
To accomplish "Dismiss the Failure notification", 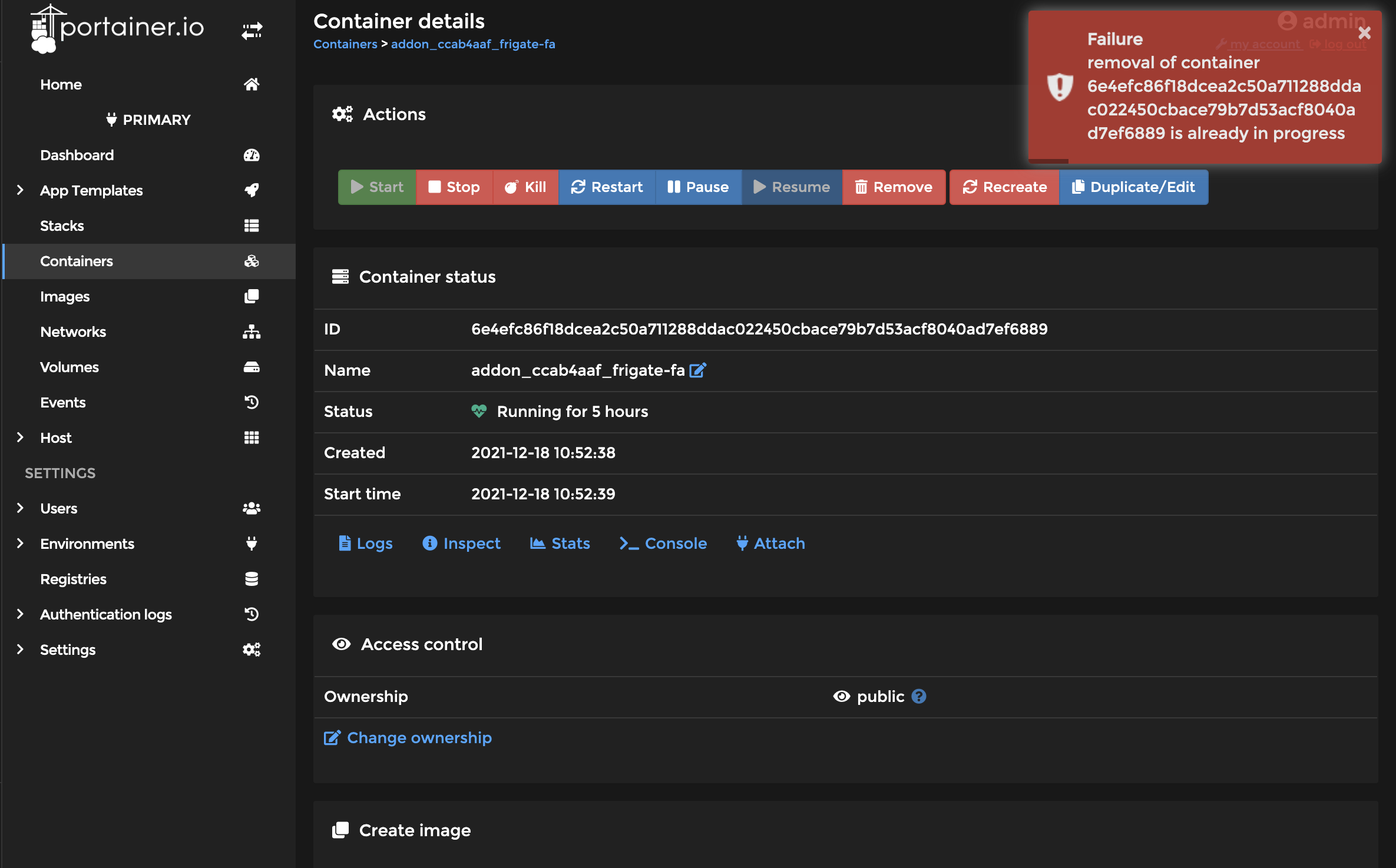I will click(1364, 33).
